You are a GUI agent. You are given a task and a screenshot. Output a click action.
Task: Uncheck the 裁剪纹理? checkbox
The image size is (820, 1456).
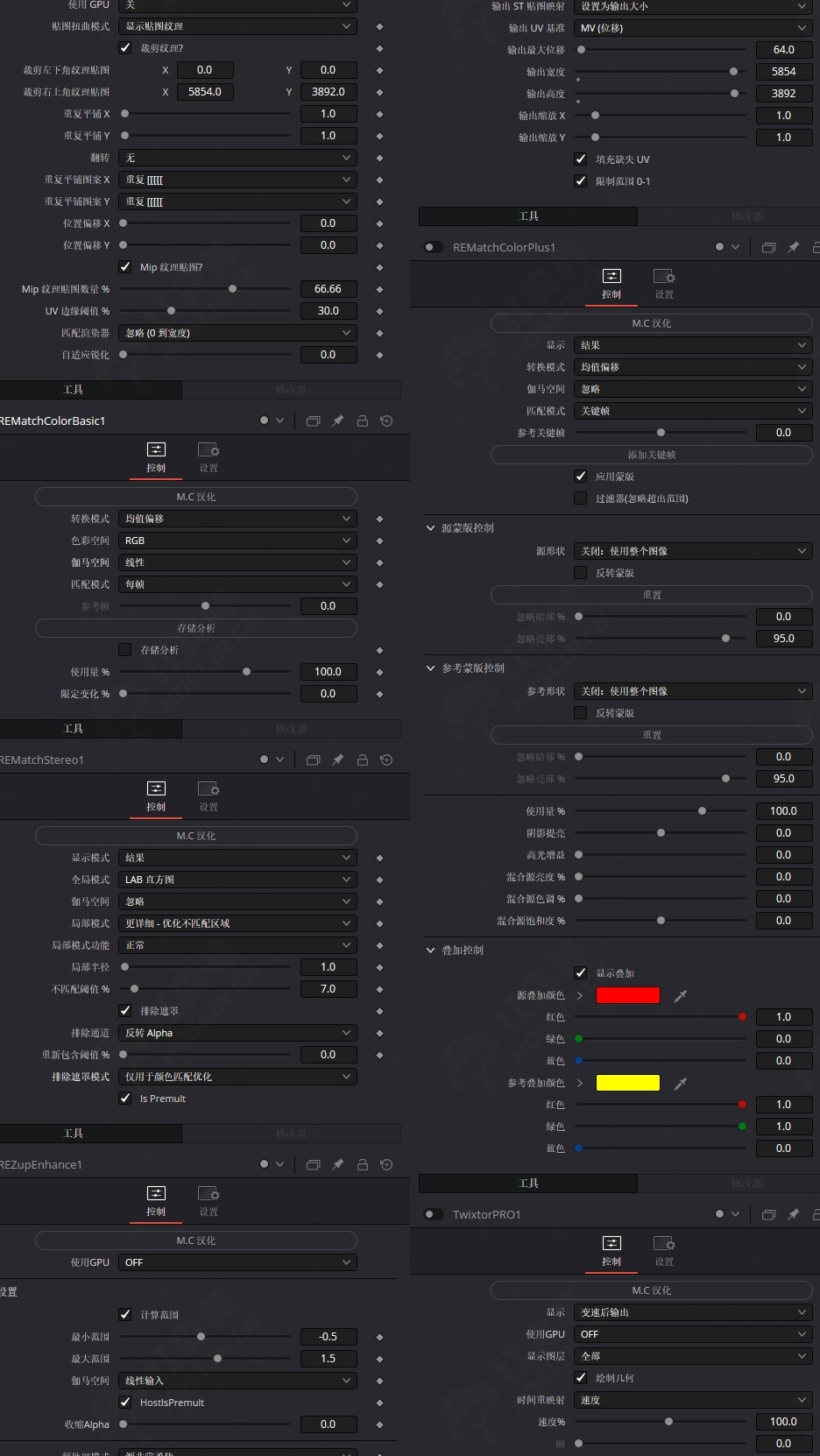point(125,48)
